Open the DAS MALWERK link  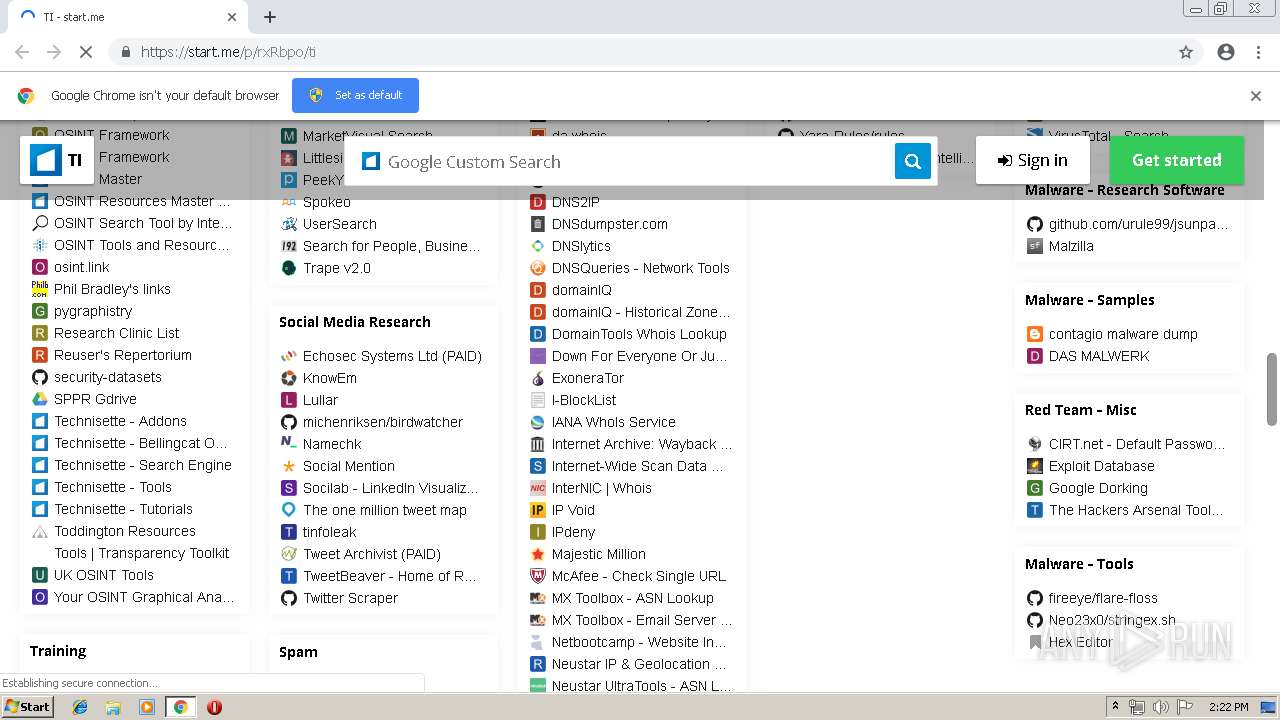coord(1099,356)
